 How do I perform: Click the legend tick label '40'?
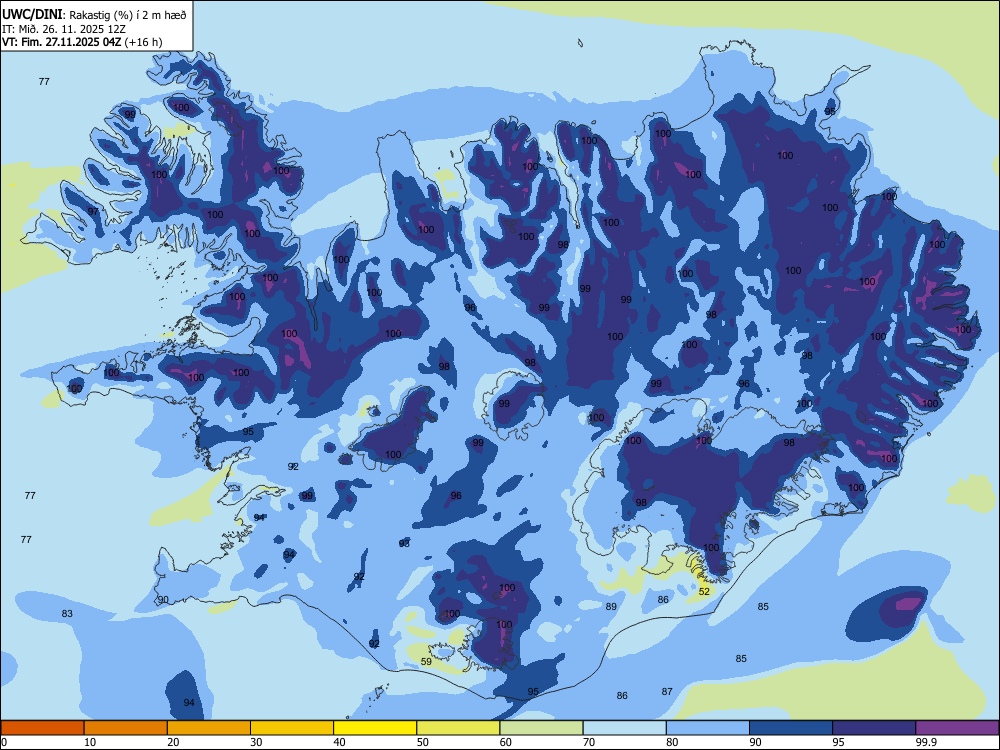coord(339,742)
